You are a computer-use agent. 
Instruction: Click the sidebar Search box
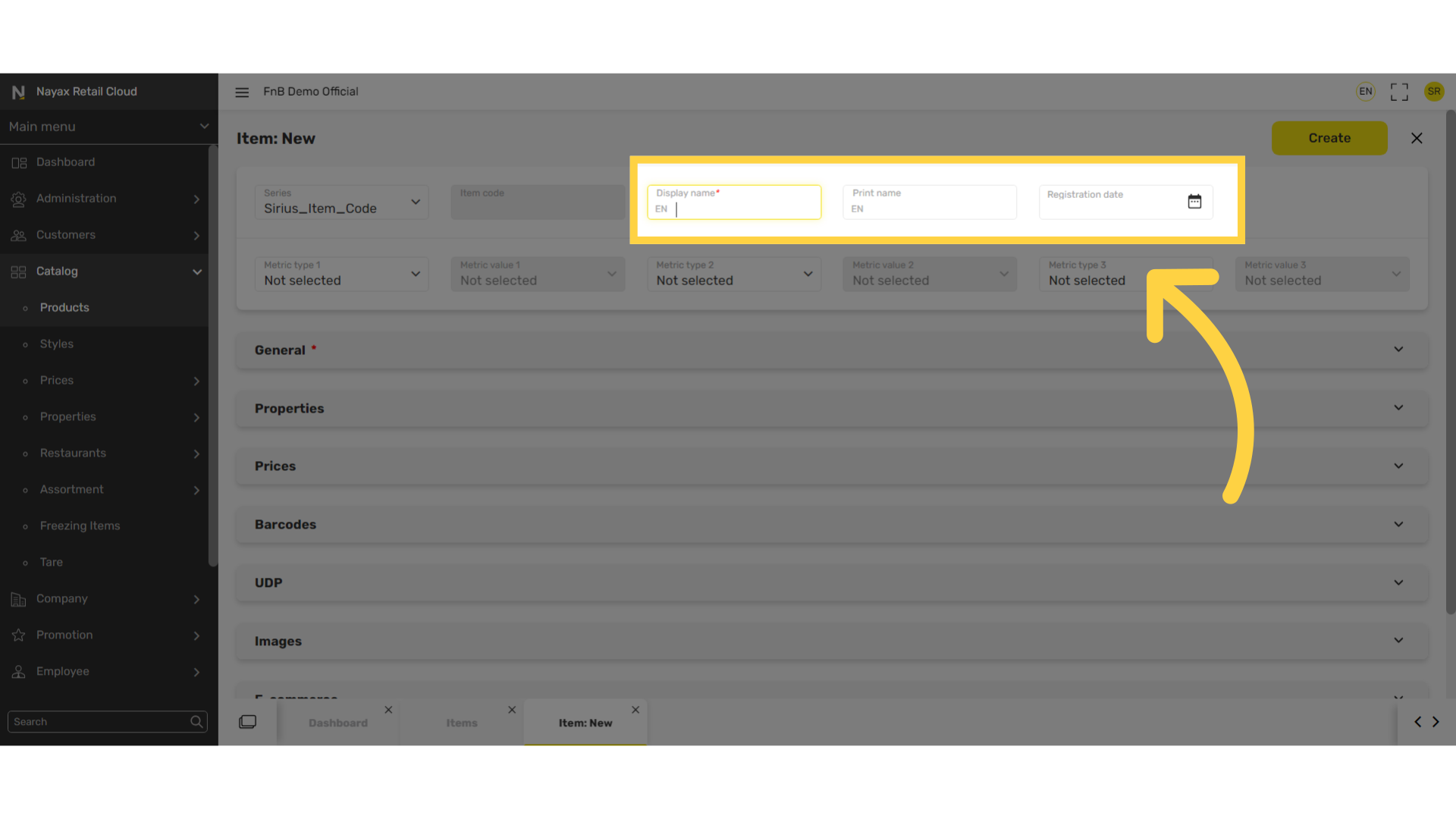(107, 722)
